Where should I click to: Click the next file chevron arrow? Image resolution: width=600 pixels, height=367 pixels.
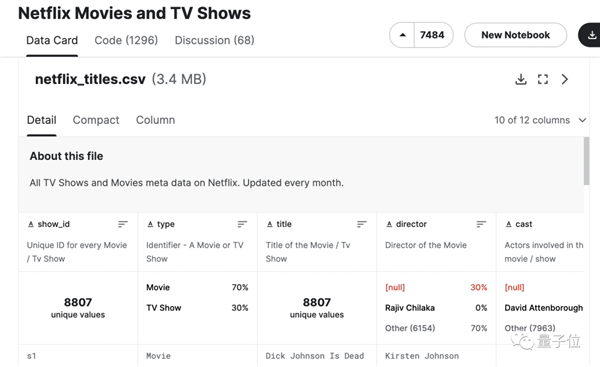(x=564, y=79)
